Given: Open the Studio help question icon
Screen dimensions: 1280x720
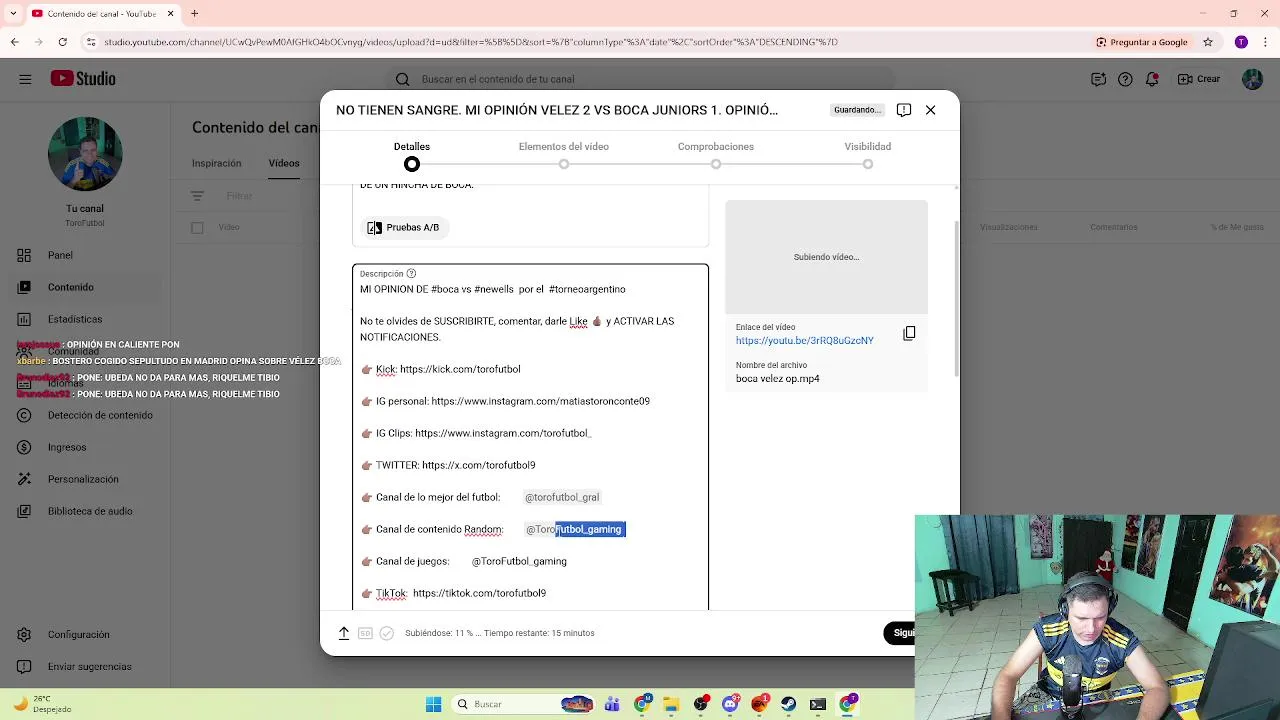Looking at the screenshot, I should point(1125,79).
